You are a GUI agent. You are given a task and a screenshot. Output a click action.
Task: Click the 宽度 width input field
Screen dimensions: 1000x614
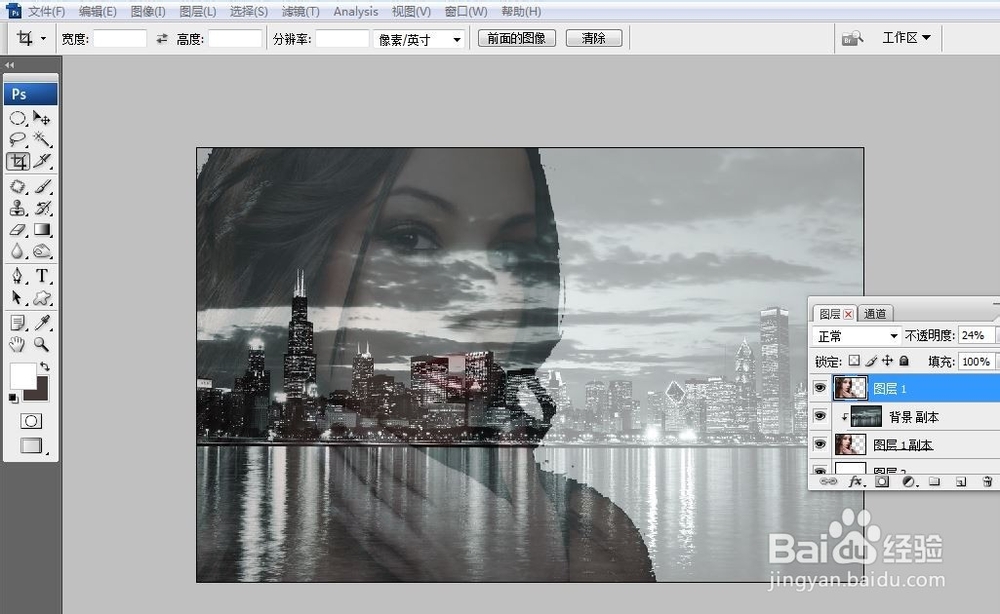point(120,39)
